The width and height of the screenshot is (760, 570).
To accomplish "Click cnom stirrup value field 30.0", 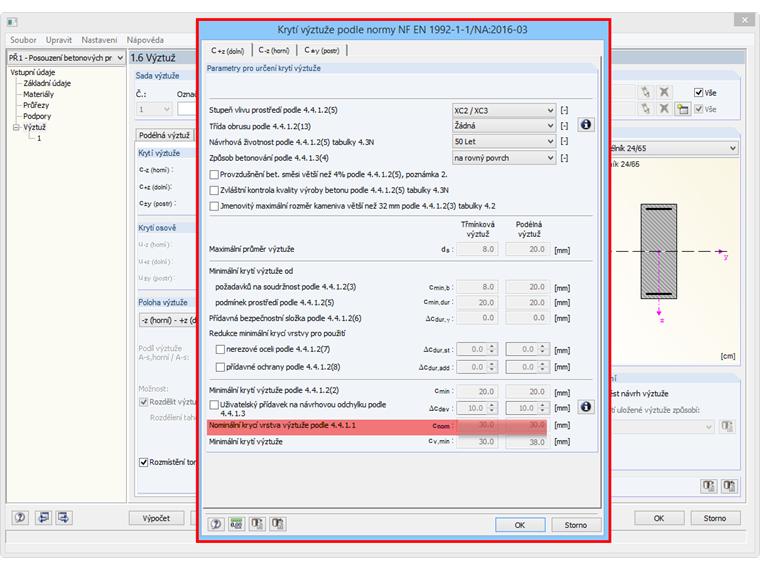I will pos(477,425).
